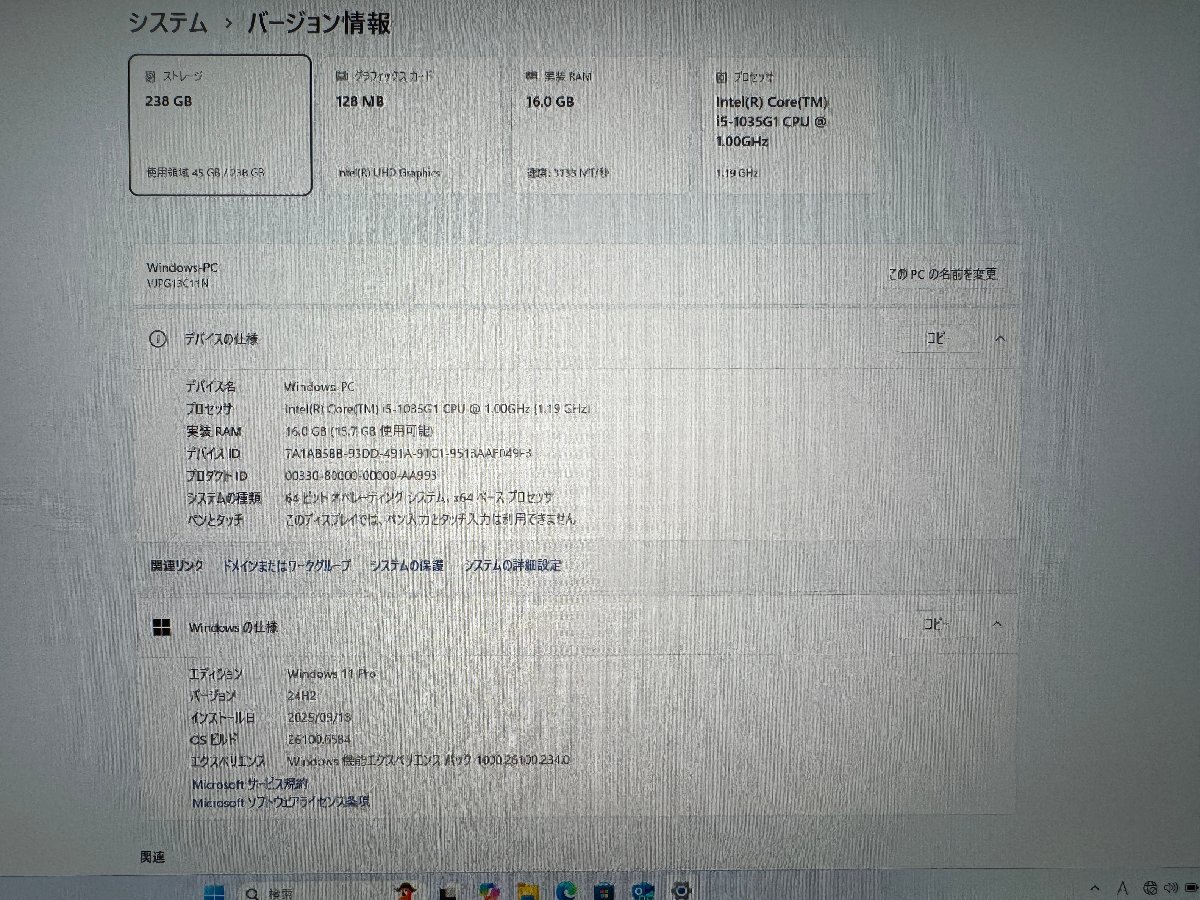This screenshot has width=1200, height=900.
Task: Select the ストレージ 238 GB card
Action: coord(220,125)
